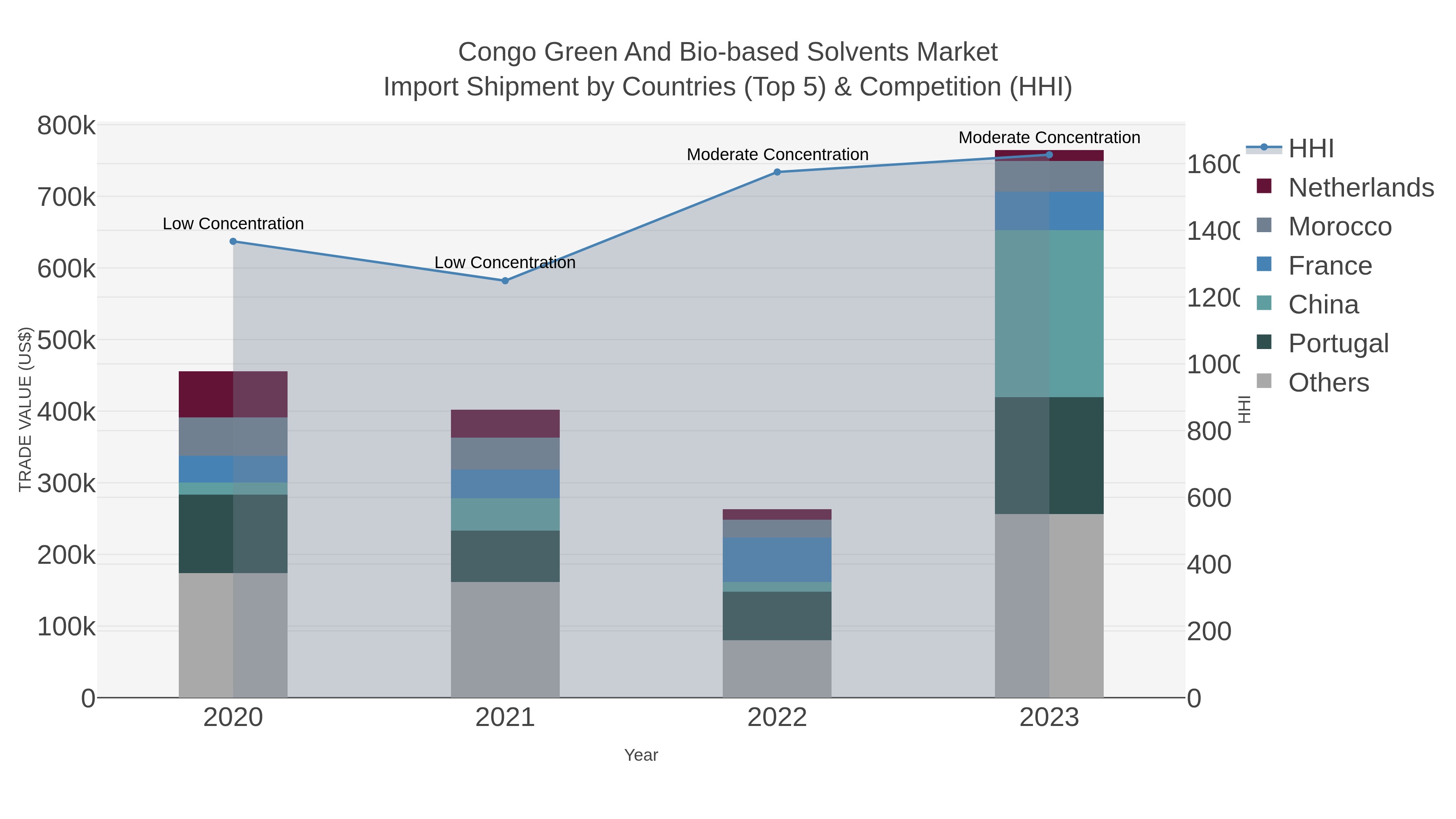Click the HHI marker for 2021
The width and height of the screenshot is (1456, 819).
pos(505,281)
